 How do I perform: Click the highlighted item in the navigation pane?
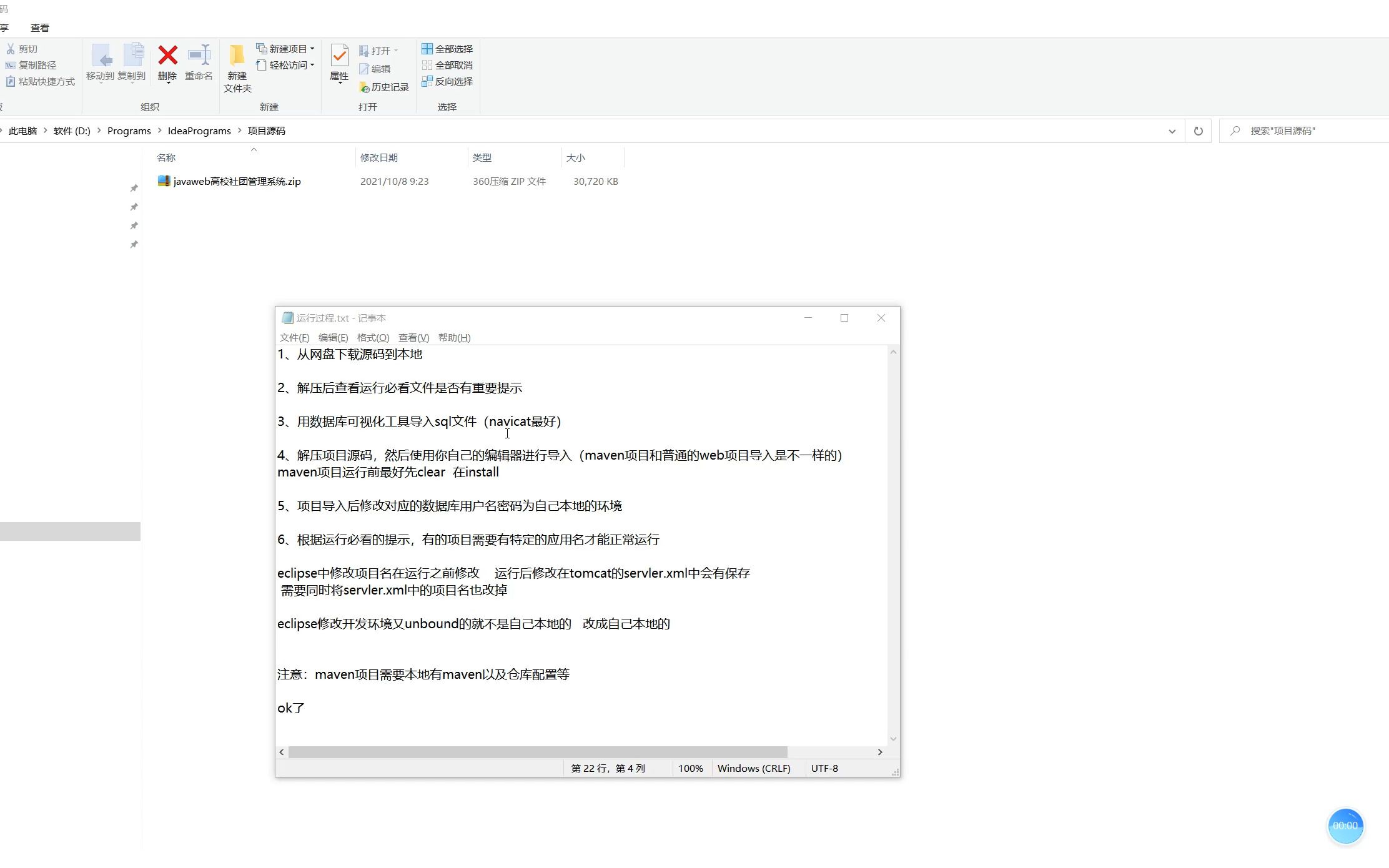(x=70, y=531)
